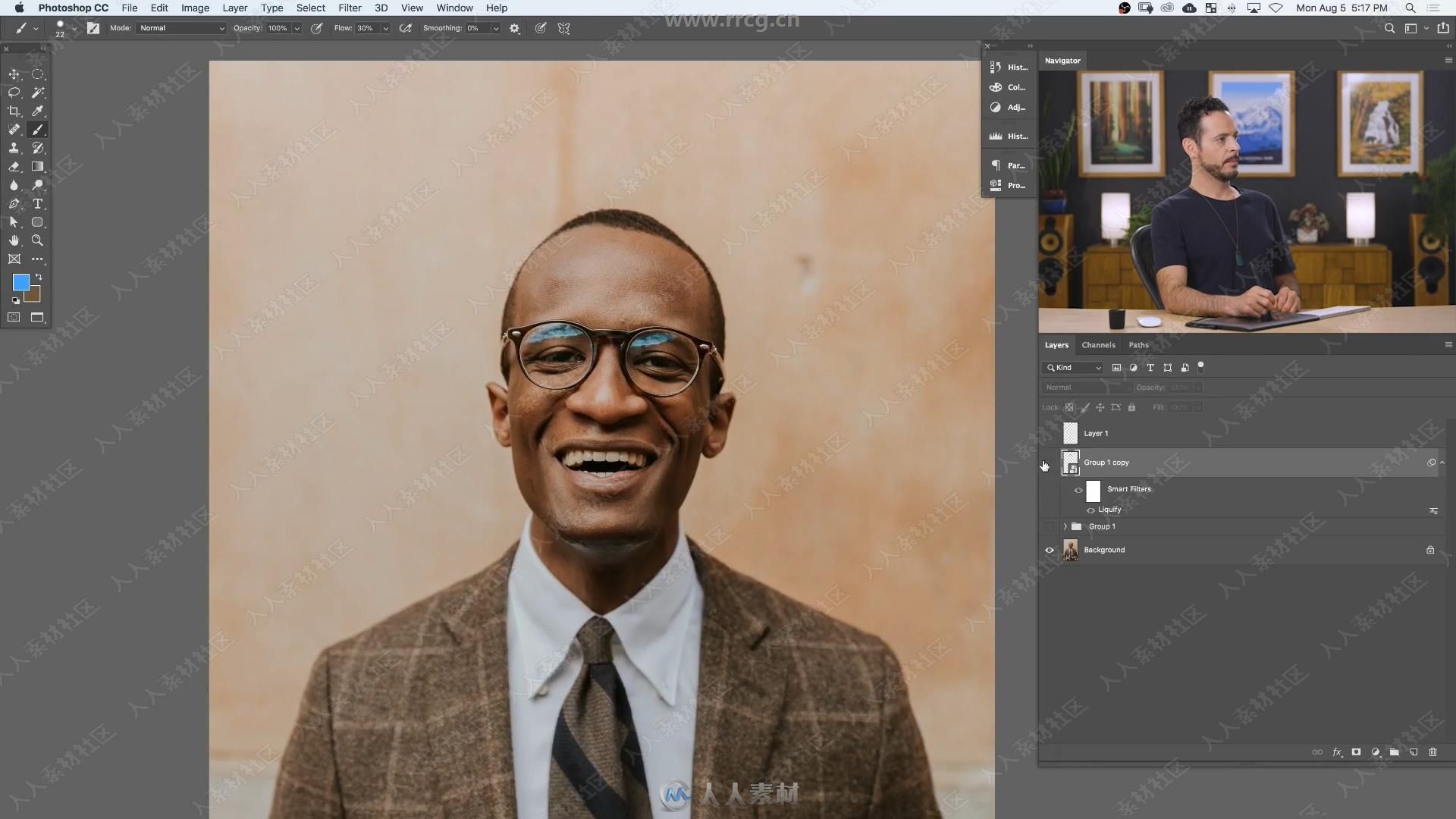The image size is (1456, 819).
Task: Open brush smoothing options gear
Action: click(515, 28)
